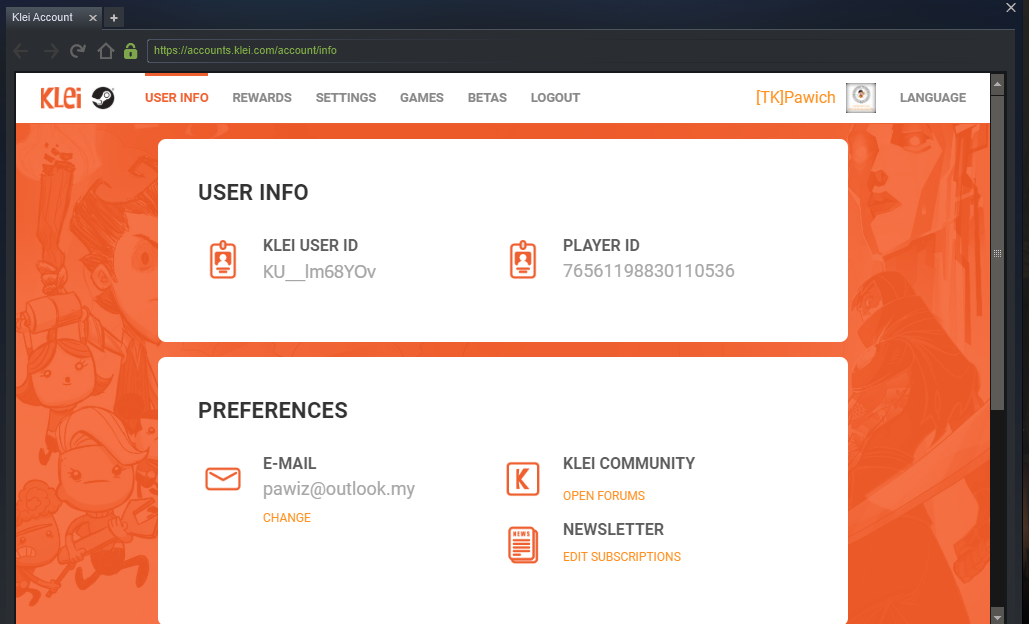
Task: Click the scrollbar down arrow
Action: click(x=998, y=617)
